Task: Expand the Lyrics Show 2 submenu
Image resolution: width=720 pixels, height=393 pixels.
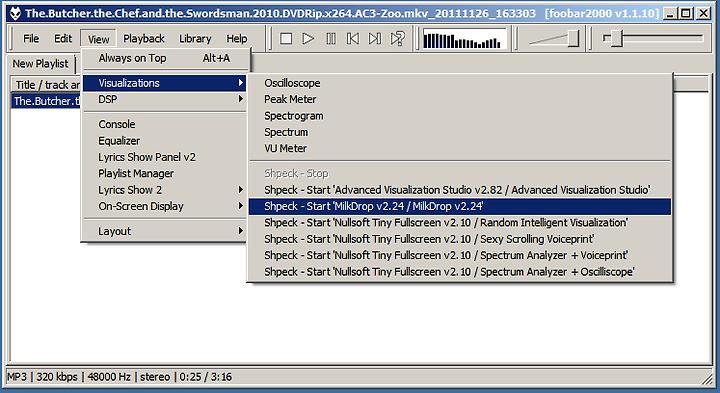Action: pos(165,190)
